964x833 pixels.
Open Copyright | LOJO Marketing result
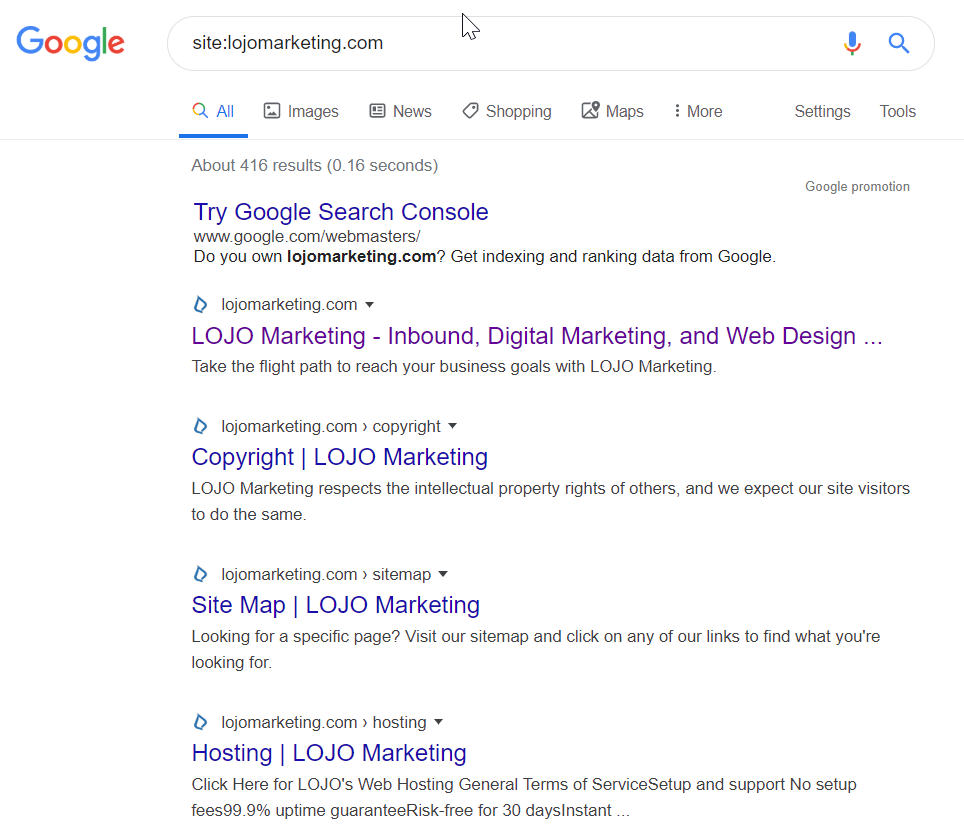(x=339, y=457)
